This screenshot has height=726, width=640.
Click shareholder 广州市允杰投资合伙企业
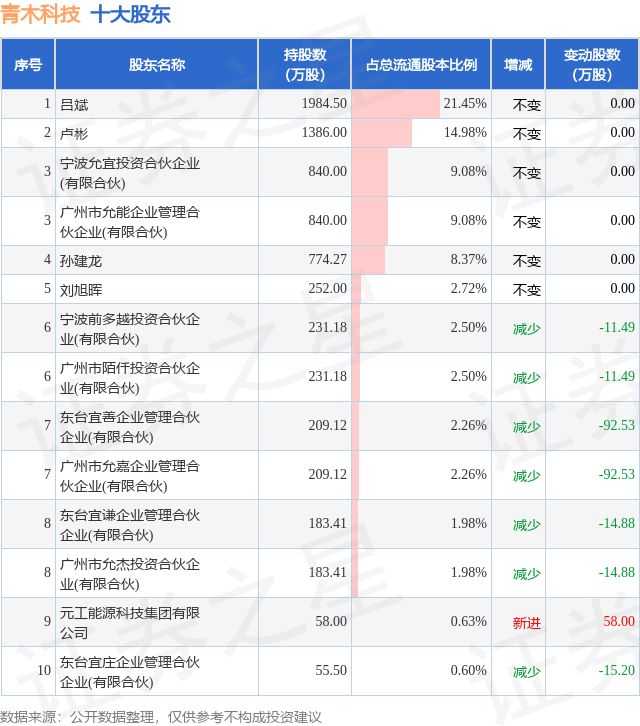tap(130, 574)
